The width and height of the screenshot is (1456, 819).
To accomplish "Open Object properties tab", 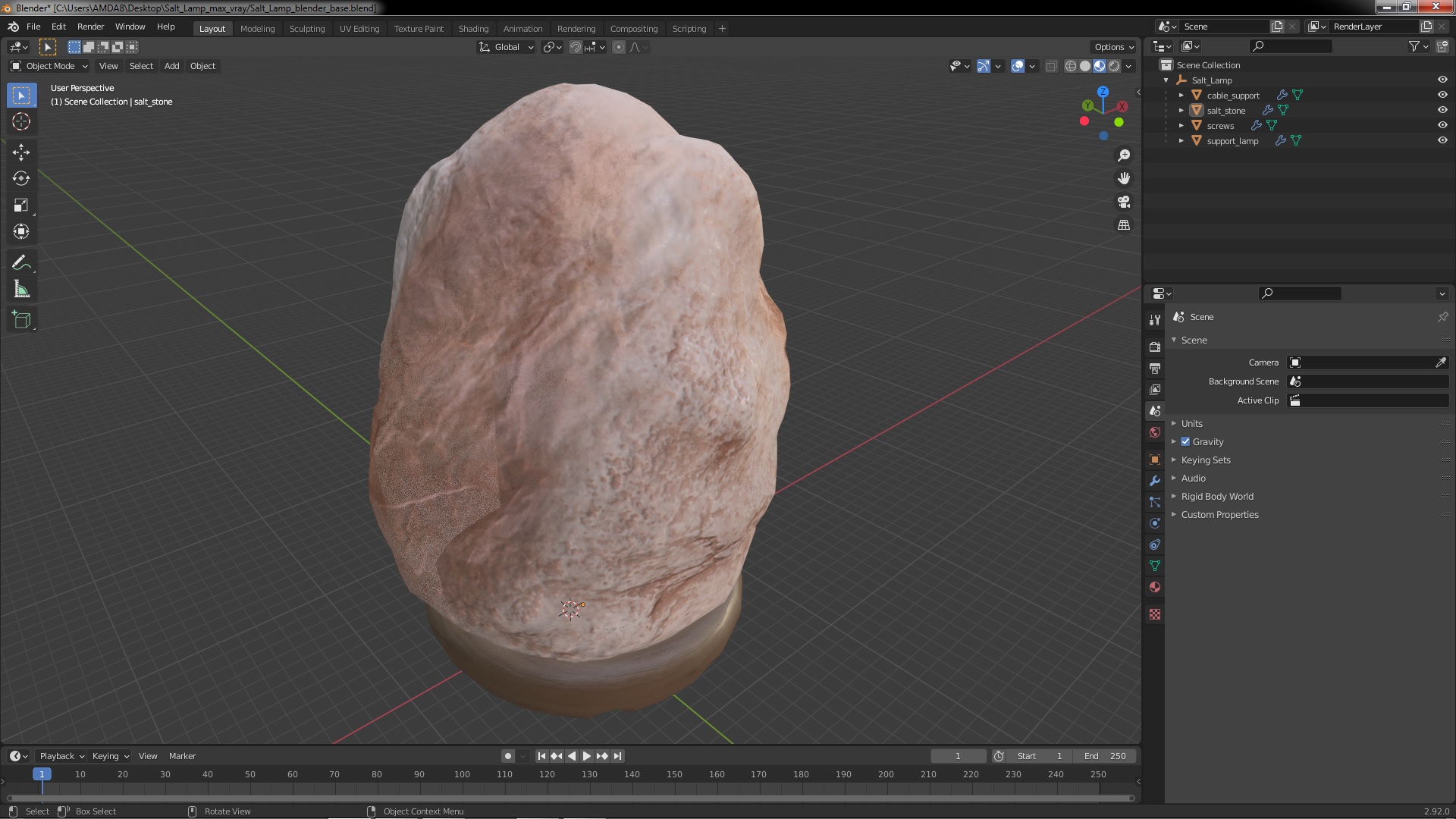I will 1154,460.
